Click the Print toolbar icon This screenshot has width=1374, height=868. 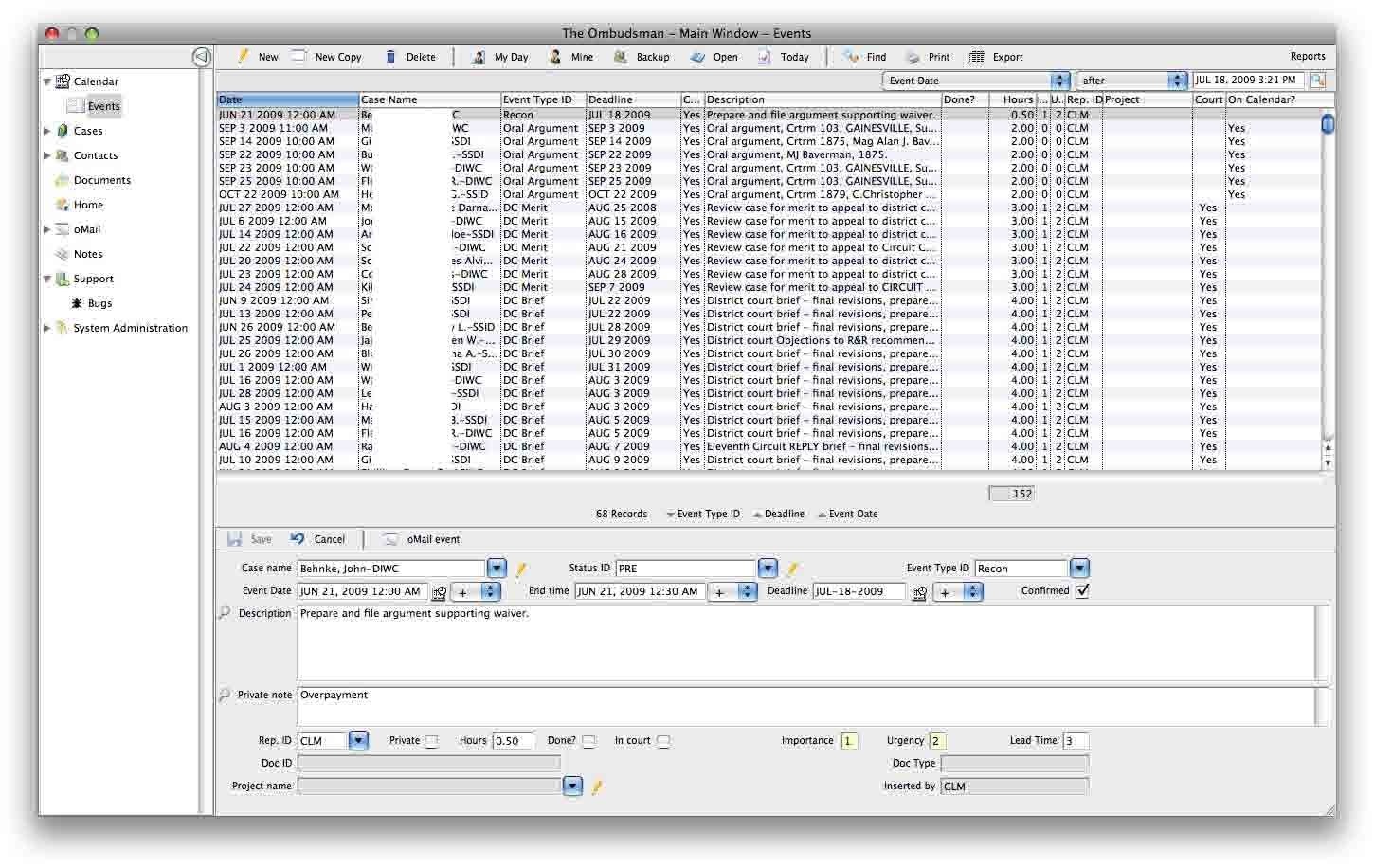click(913, 57)
